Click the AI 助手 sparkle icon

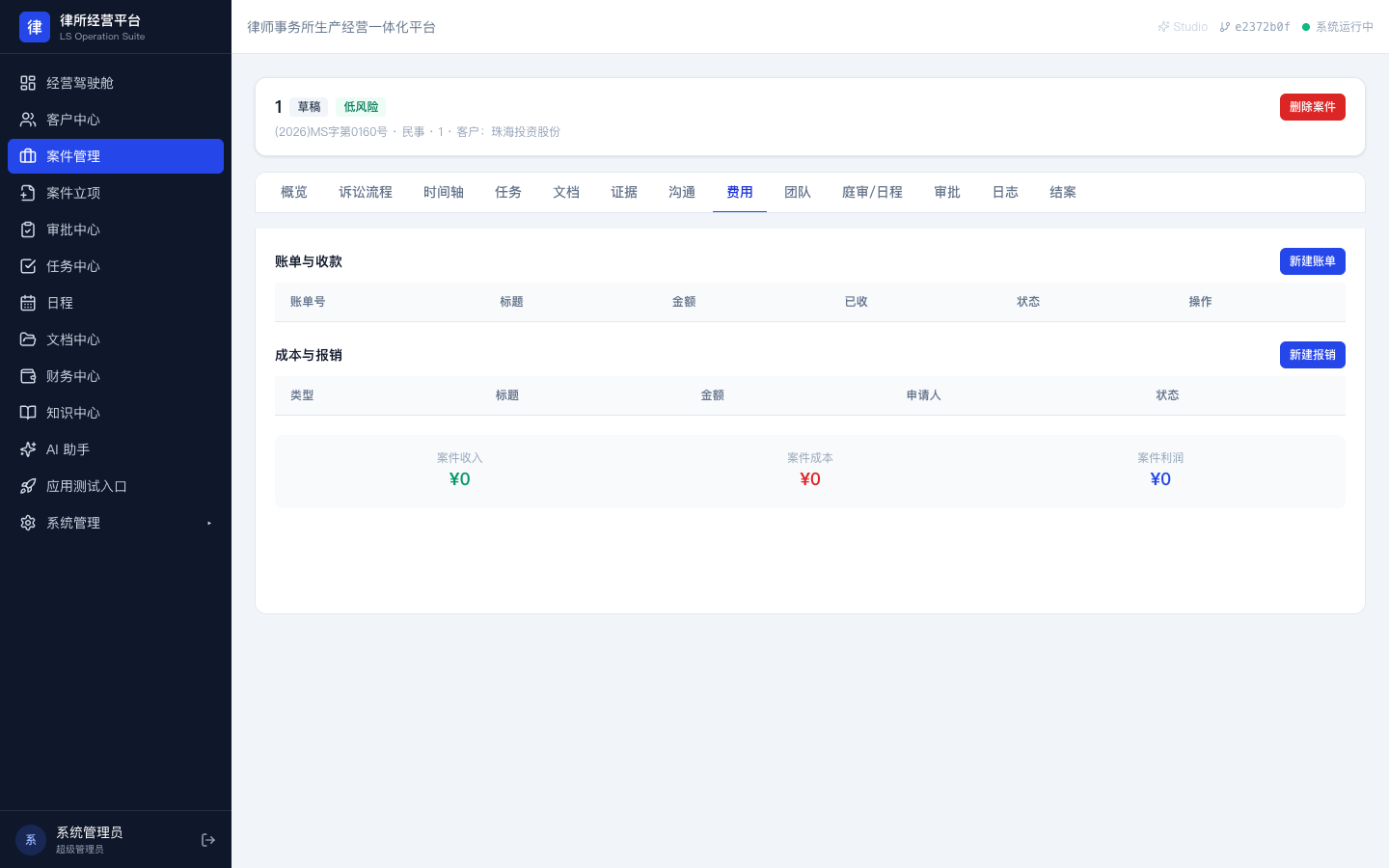click(x=28, y=449)
